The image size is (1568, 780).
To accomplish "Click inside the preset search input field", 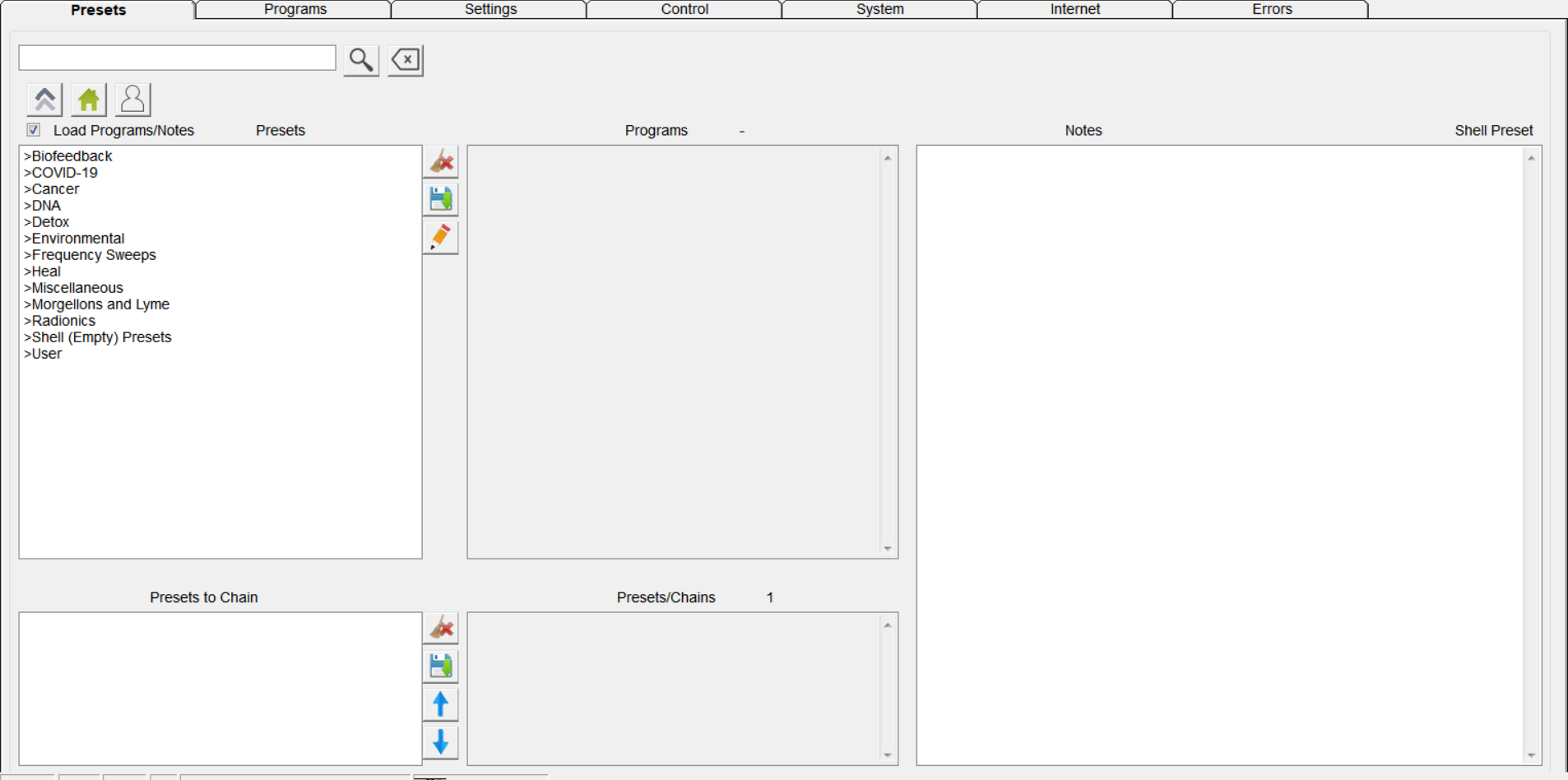I will click(x=178, y=58).
